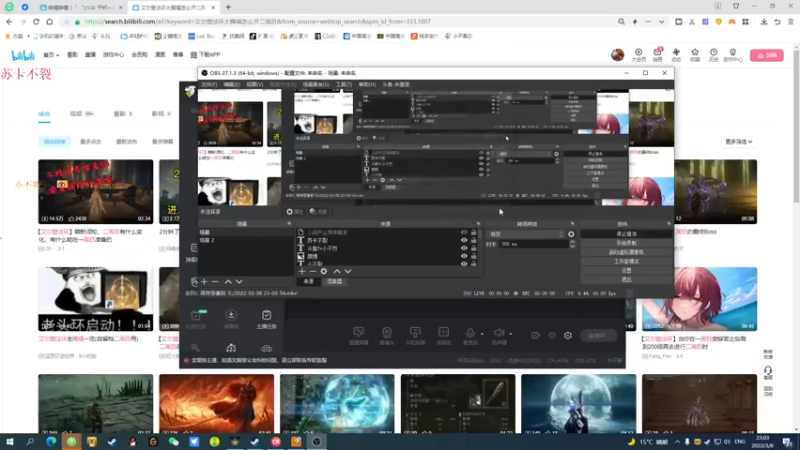Click the 工作室模式 button in OBS
Screen dimensions: 800x450
[626, 261]
